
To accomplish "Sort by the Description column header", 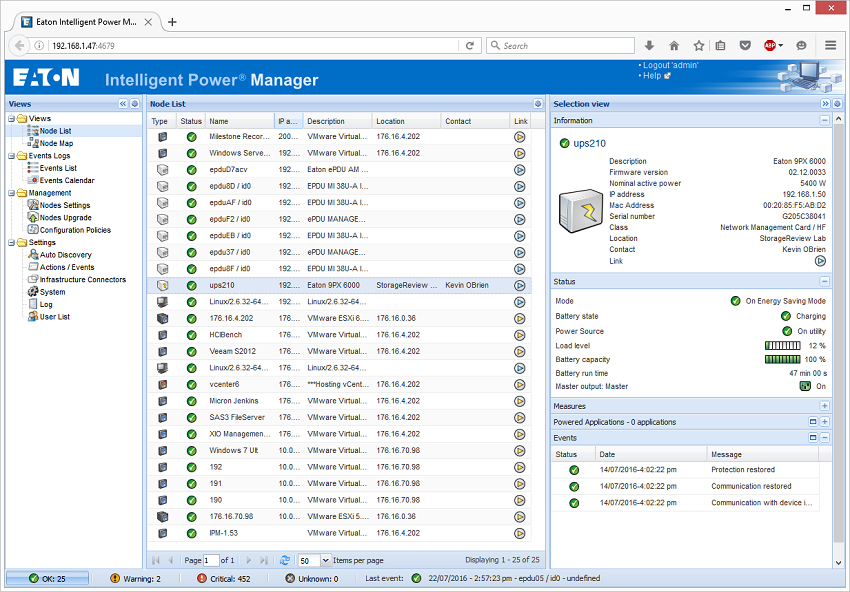I will (338, 121).
